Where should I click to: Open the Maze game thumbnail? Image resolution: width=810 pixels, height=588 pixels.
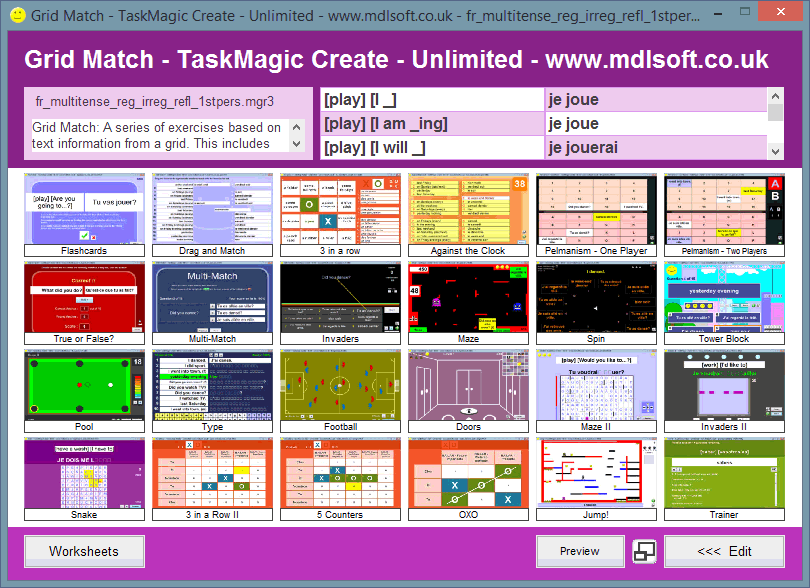pyautogui.click(x=469, y=303)
